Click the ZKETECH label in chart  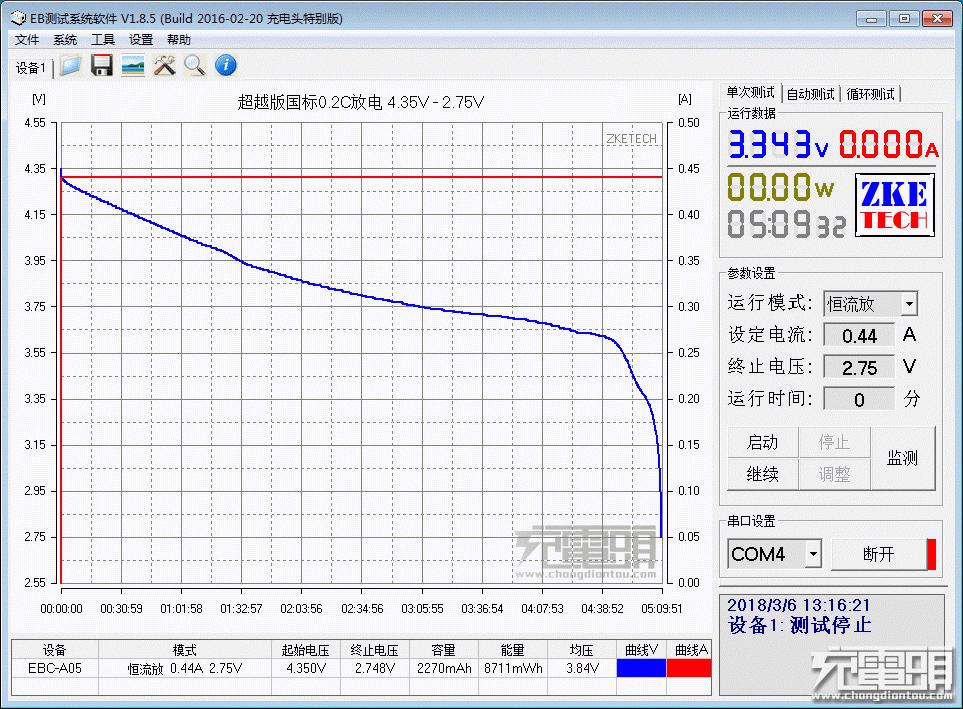pyautogui.click(x=631, y=139)
